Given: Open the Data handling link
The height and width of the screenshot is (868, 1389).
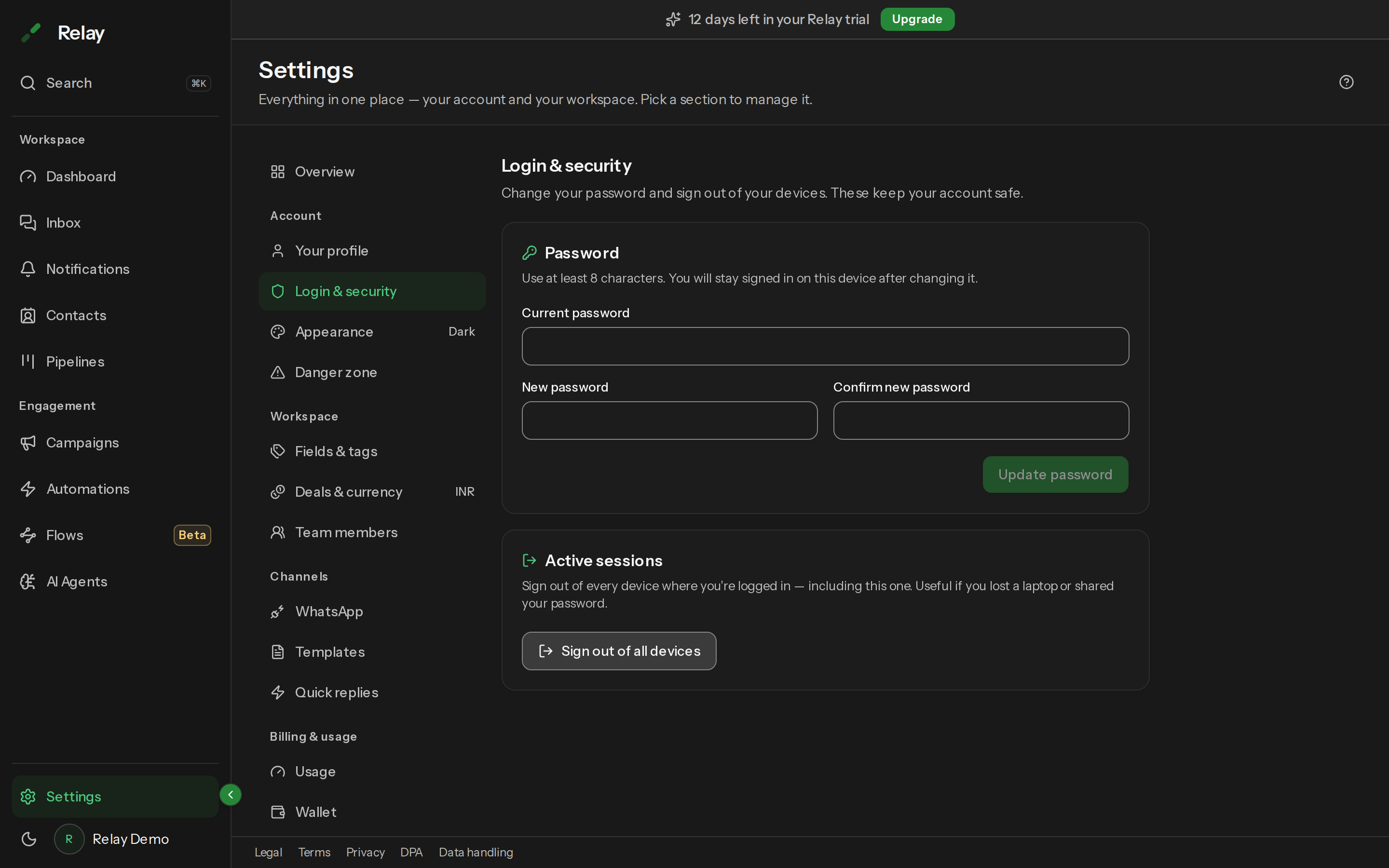Looking at the screenshot, I should tap(476, 852).
